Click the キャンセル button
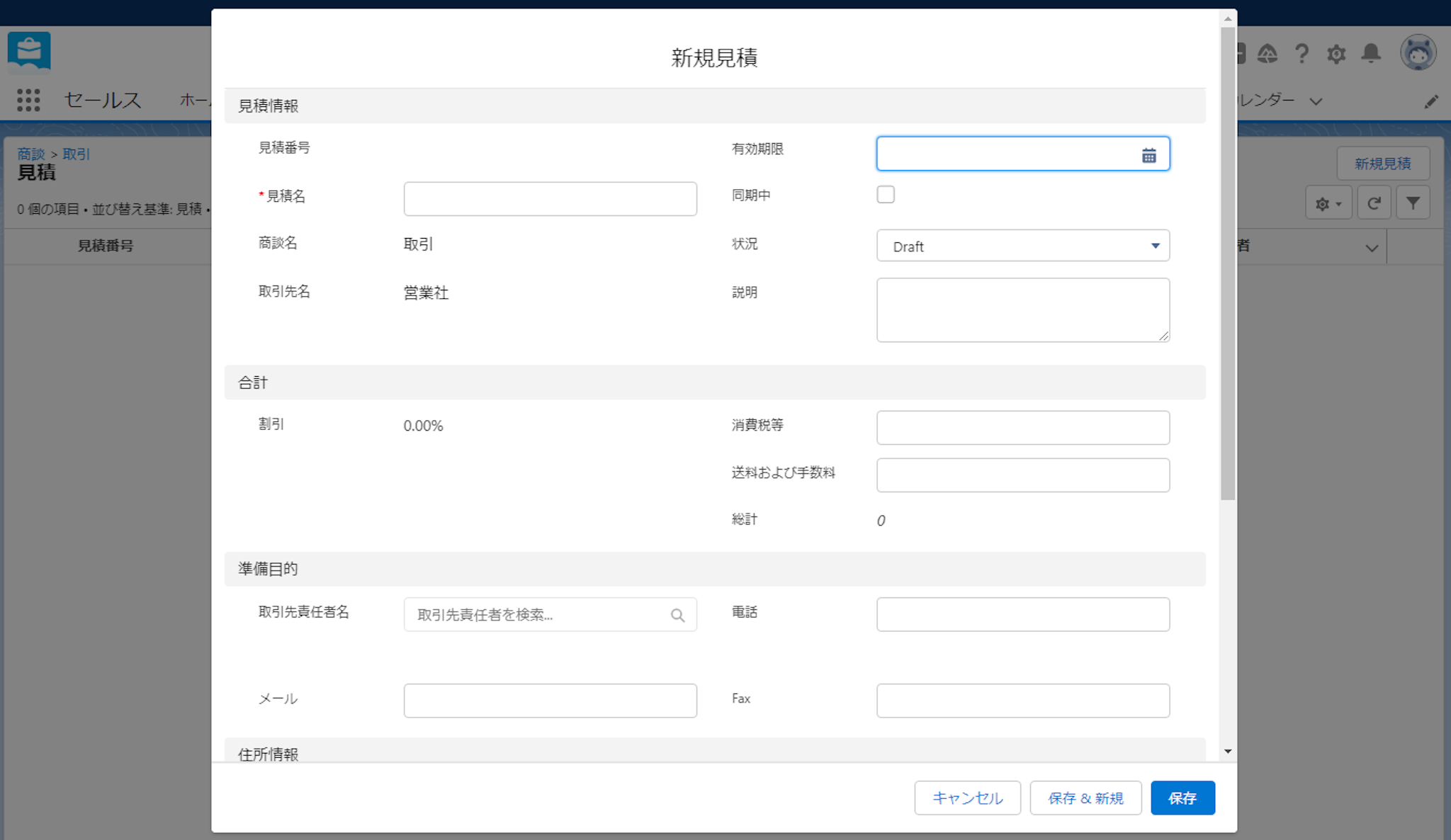Screen dimensions: 1451x840 (x=967, y=798)
